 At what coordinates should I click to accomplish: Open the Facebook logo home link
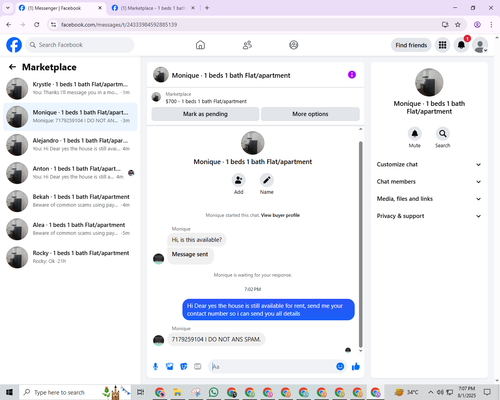point(14,45)
